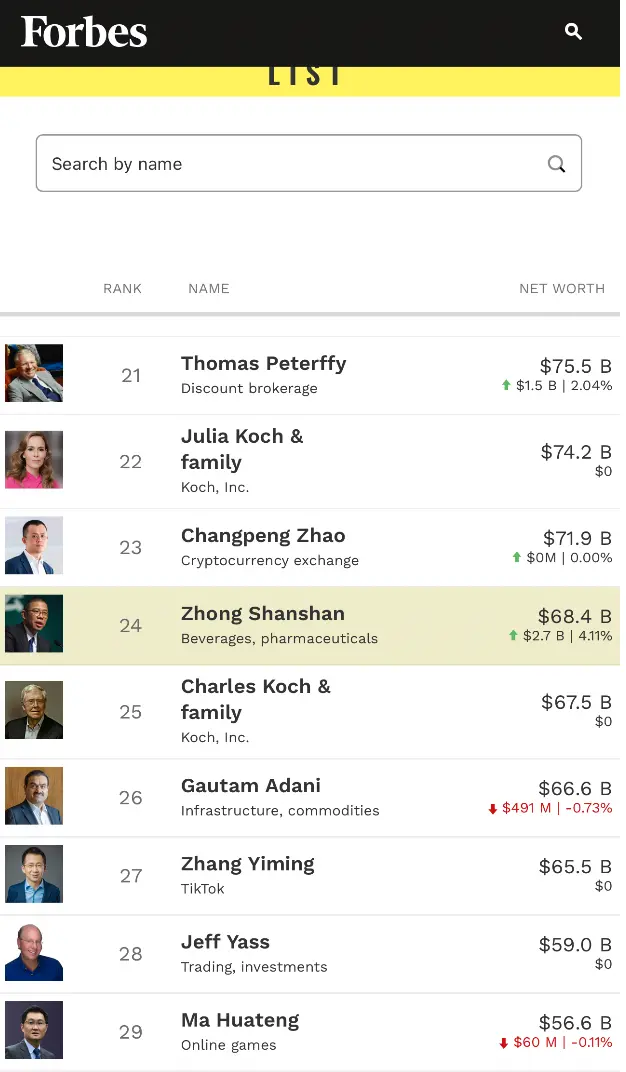Viewport: 626px width, 1072px height.
Task: Click the search magnifier icon in header
Action: (x=573, y=32)
